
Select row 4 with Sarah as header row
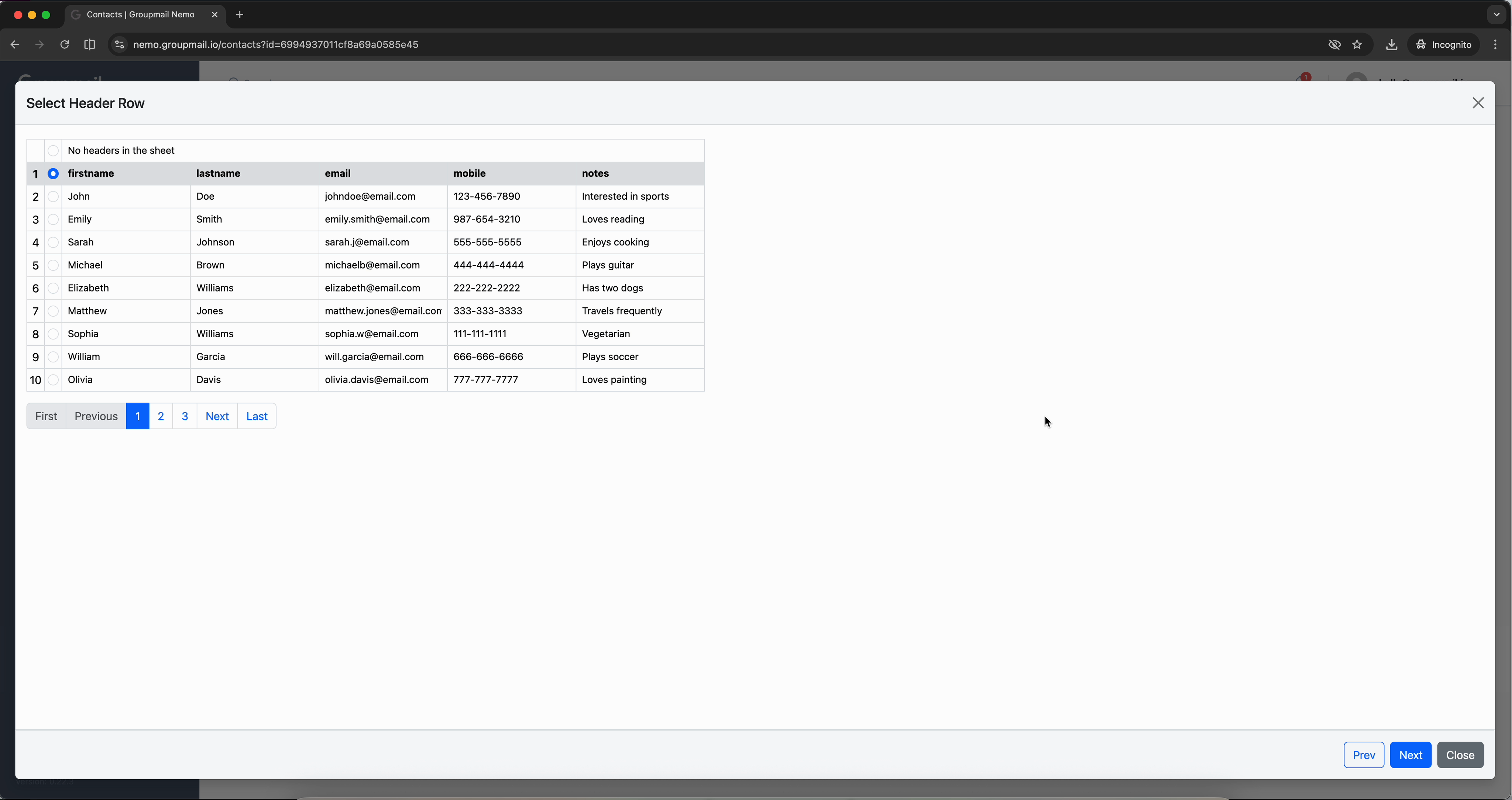[54, 242]
